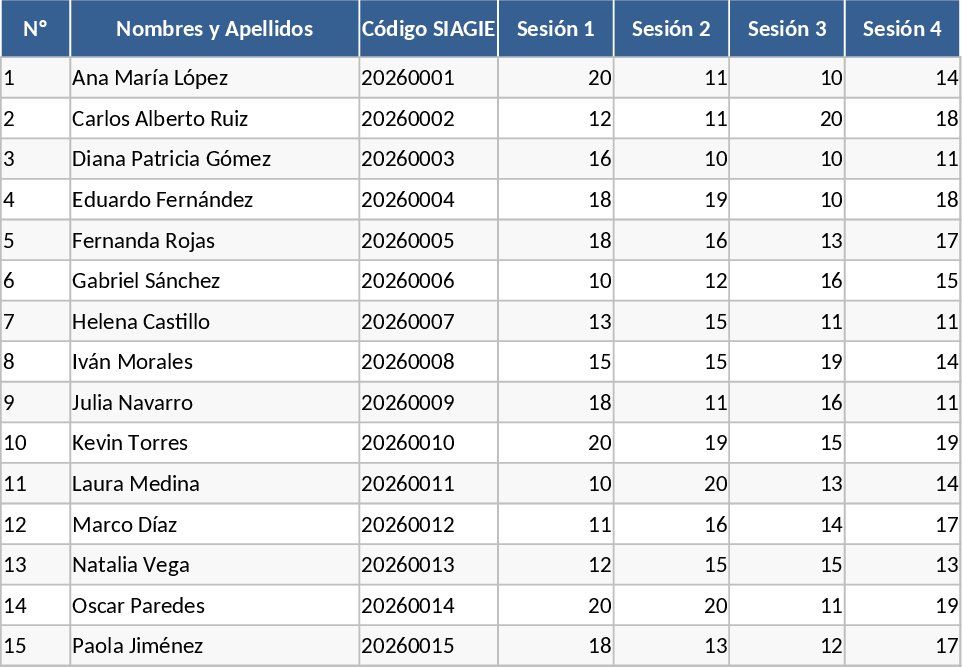Click the N° header cell

35,29
